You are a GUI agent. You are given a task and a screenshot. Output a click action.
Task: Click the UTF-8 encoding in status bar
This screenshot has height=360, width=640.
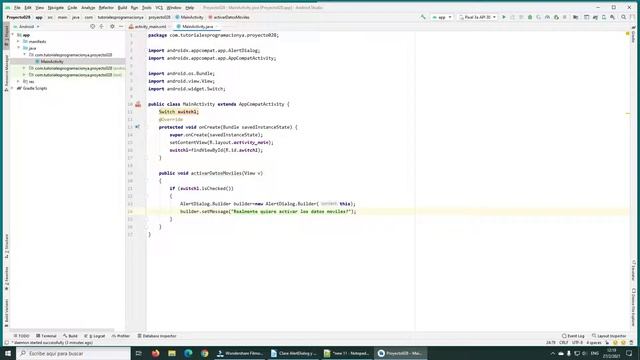click(577, 342)
